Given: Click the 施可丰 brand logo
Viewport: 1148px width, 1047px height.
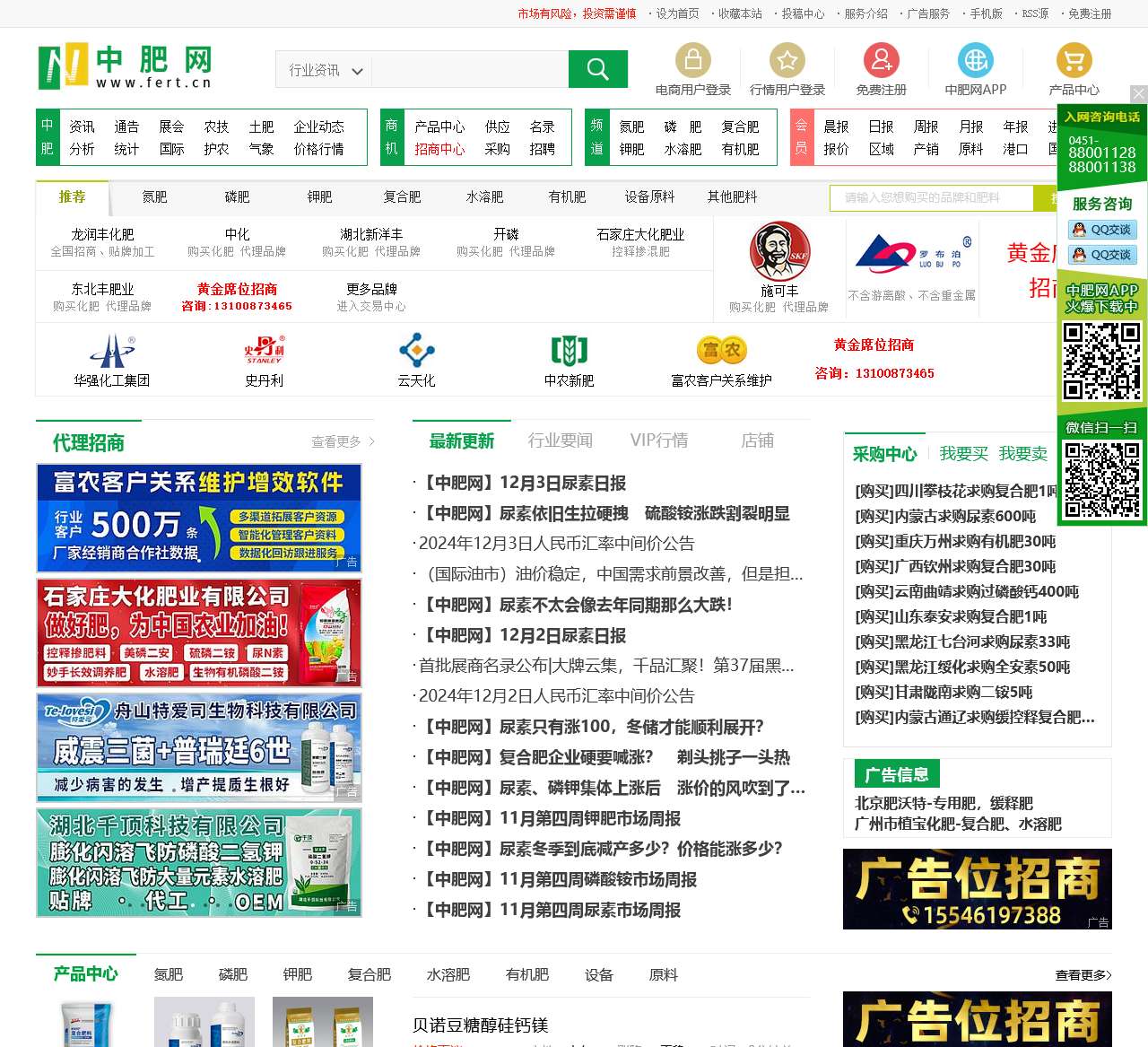Looking at the screenshot, I should (779, 251).
